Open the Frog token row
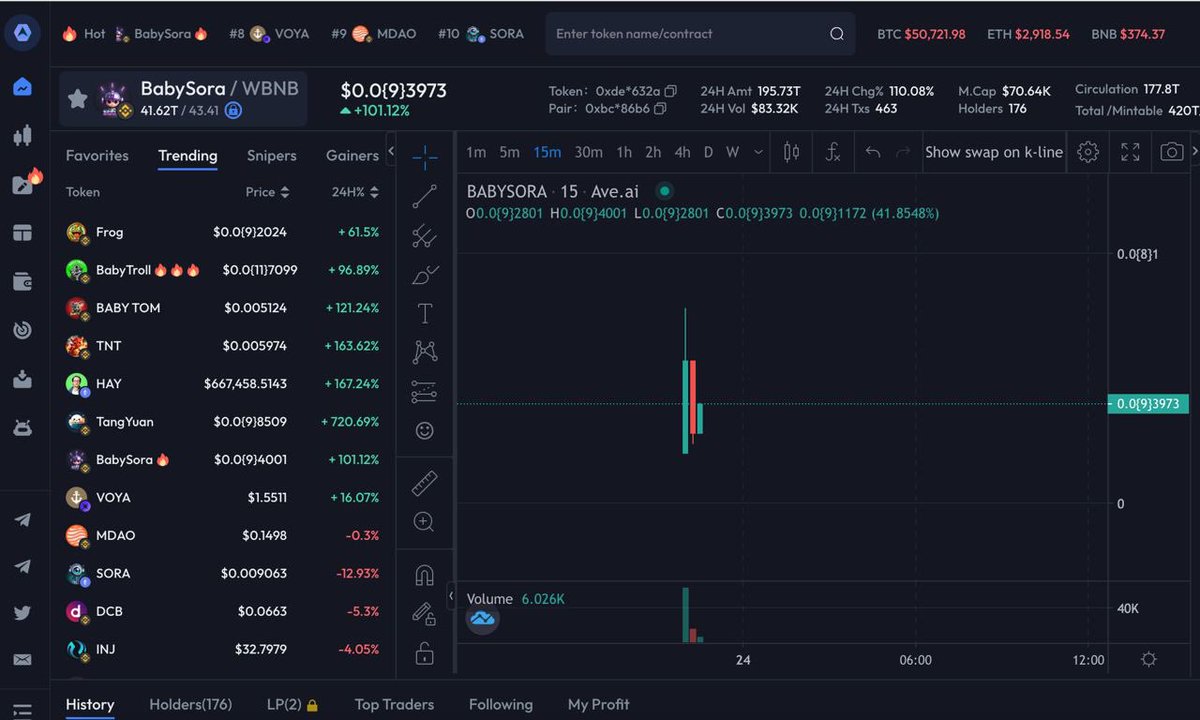The height and width of the screenshot is (720, 1200). 222,232
